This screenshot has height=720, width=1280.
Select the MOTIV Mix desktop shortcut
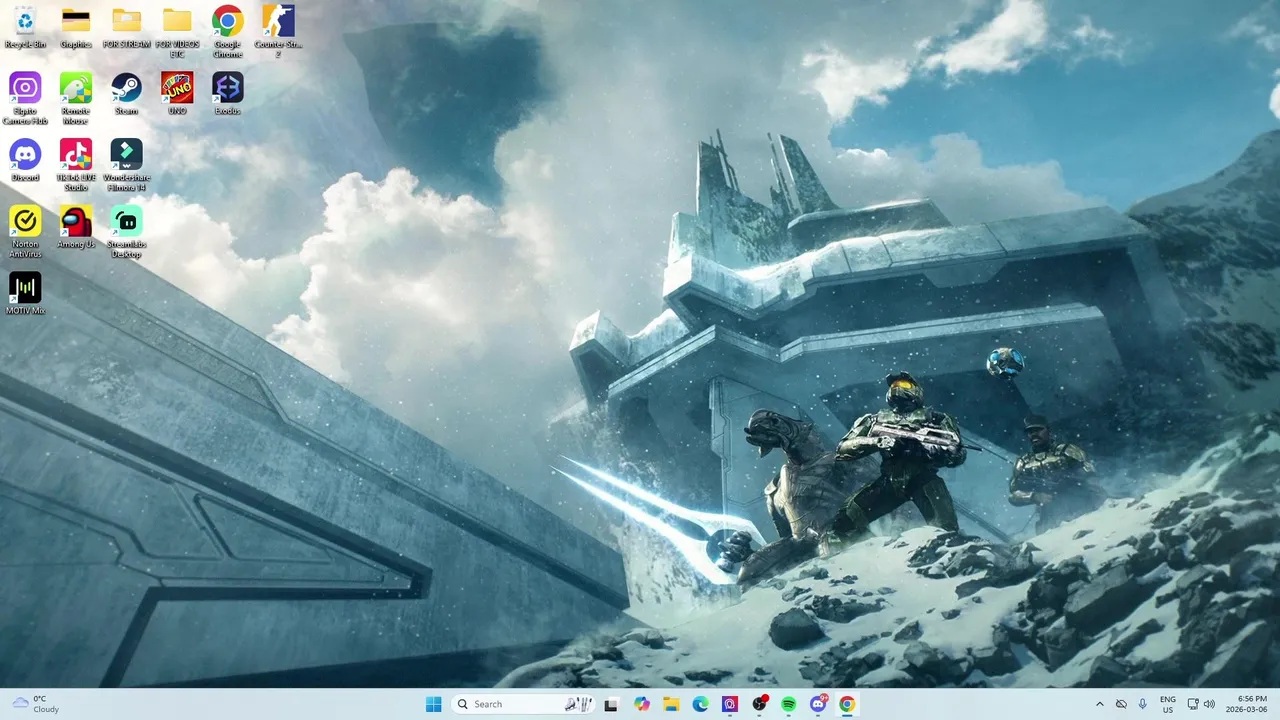tap(25, 293)
